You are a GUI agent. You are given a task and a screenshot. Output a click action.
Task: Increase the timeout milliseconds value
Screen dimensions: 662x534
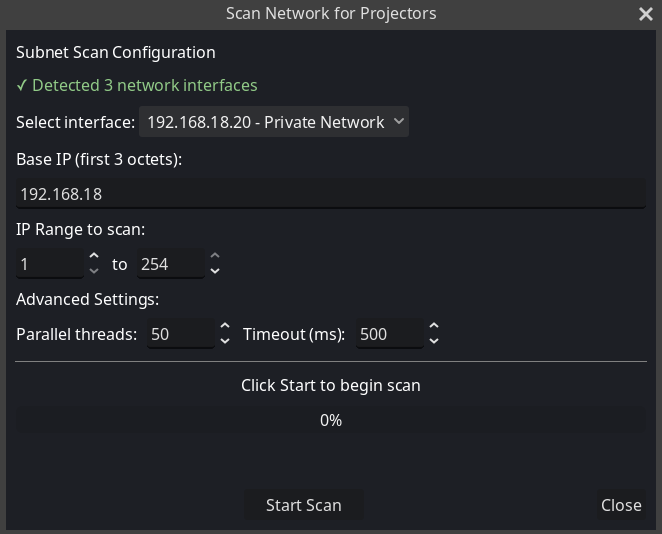coord(433,326)
